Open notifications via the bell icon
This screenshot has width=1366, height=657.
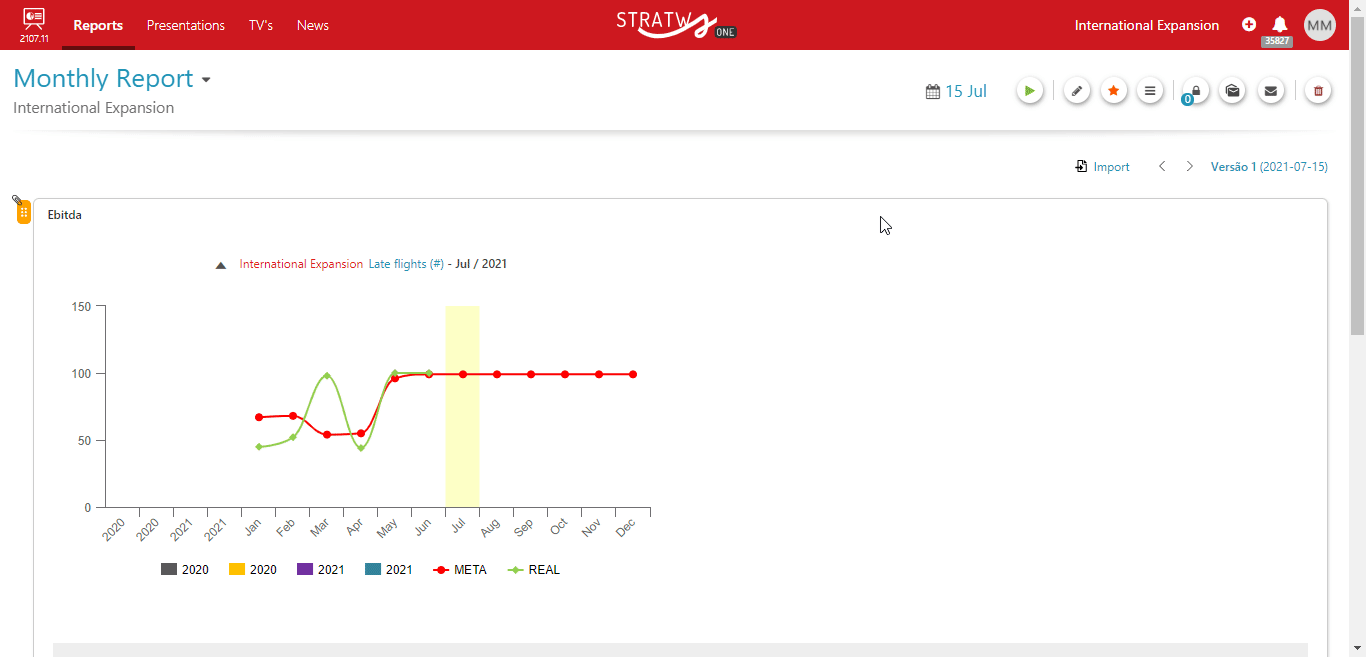pyautogui.click(x=1280, y=24)
